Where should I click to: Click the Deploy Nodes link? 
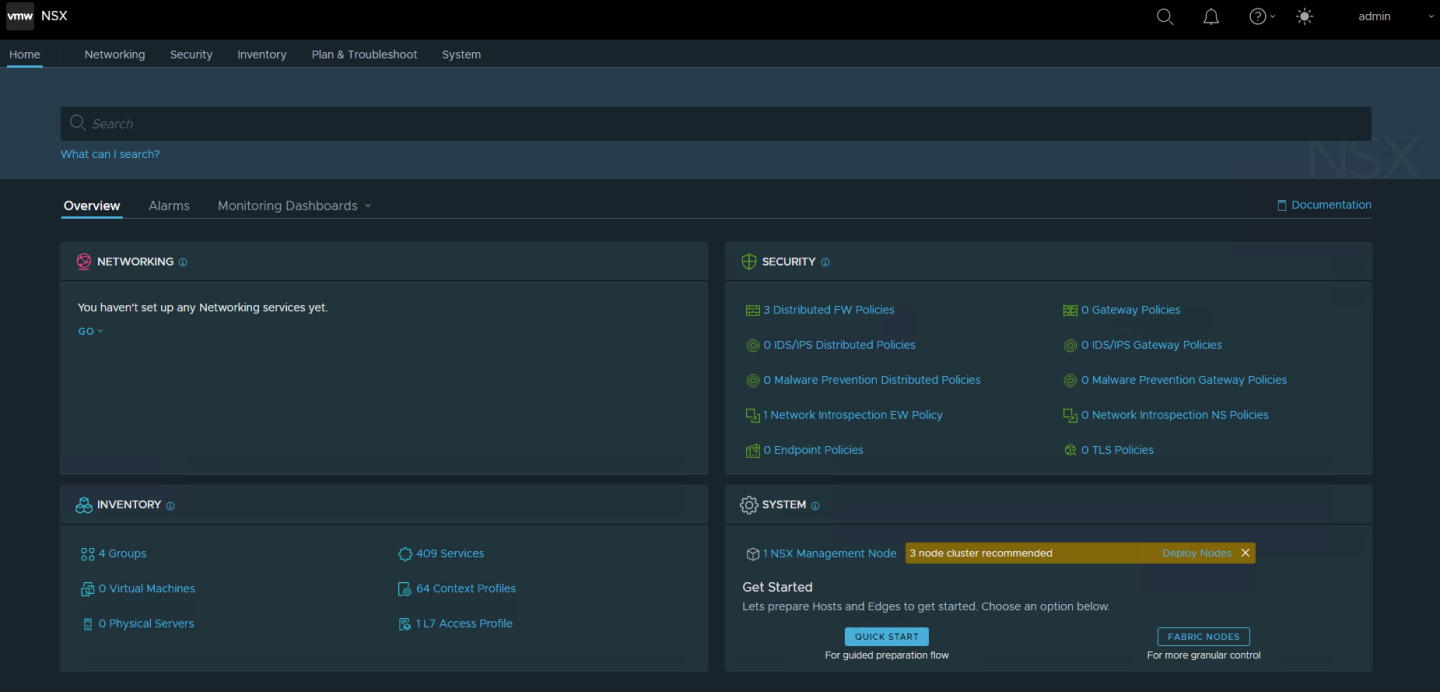(1196, 553)
